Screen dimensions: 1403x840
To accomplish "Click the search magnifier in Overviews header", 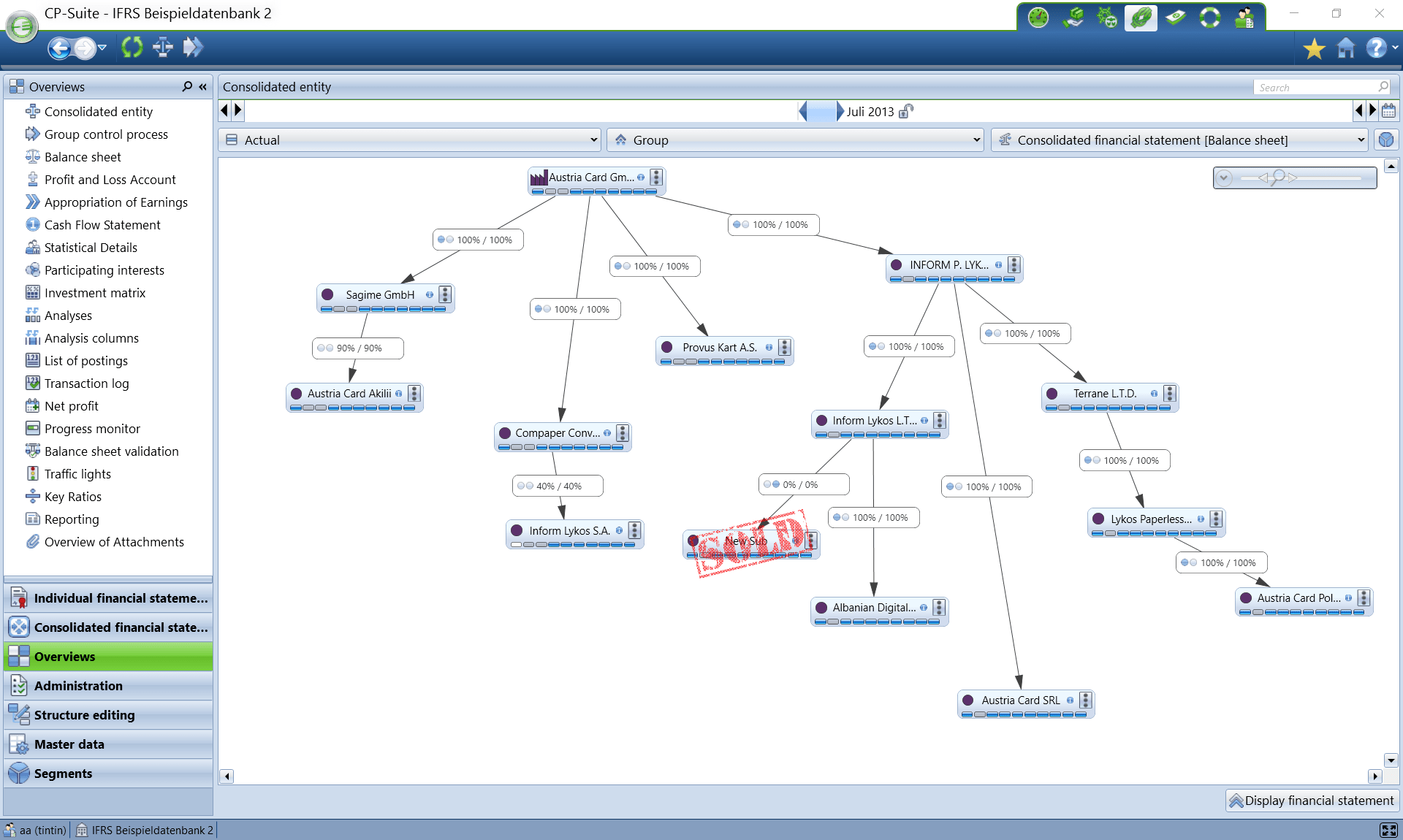I will click(x=187, y=86).
